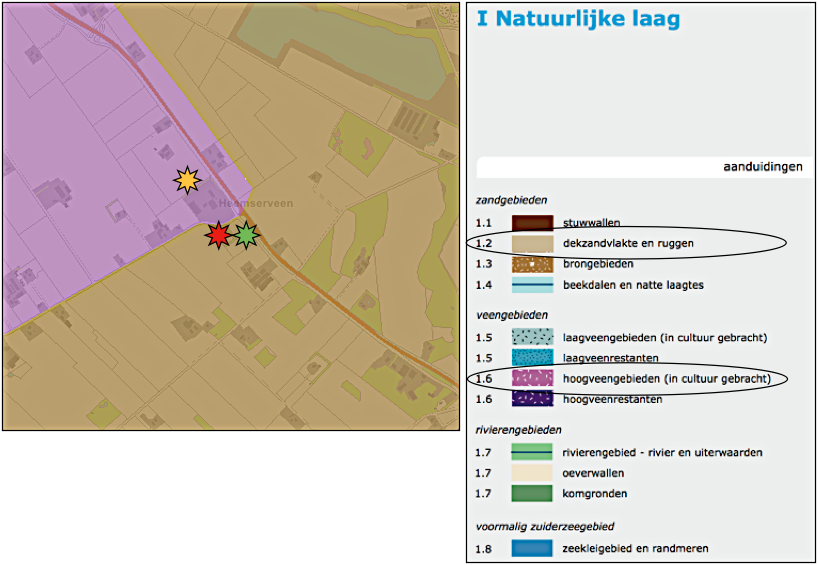818x565 pixels.
Task: Click the 'voormalig zuiderzeegebied' section heading
Action: click(x=545, y=527)
